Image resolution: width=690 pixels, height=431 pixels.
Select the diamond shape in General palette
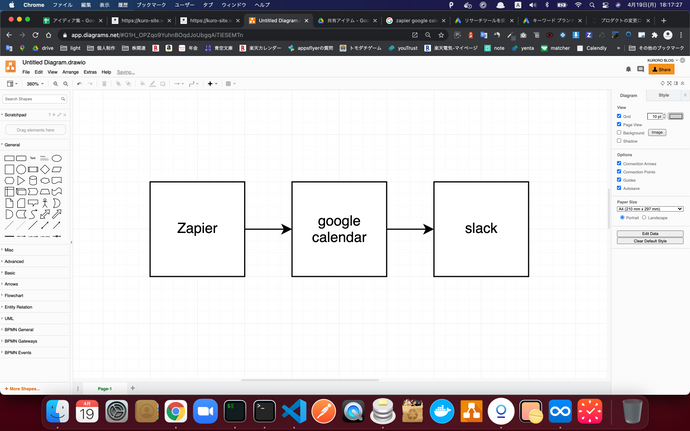click(45, 169)
